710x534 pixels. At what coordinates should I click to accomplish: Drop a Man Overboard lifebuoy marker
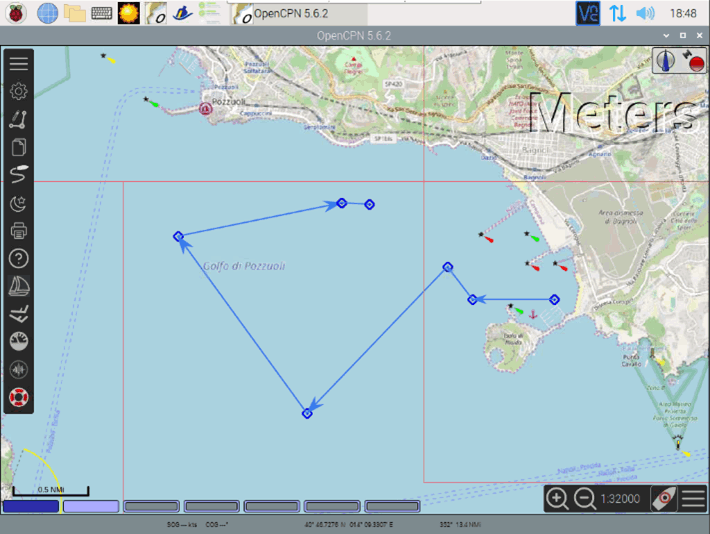[x=19, y=397]
